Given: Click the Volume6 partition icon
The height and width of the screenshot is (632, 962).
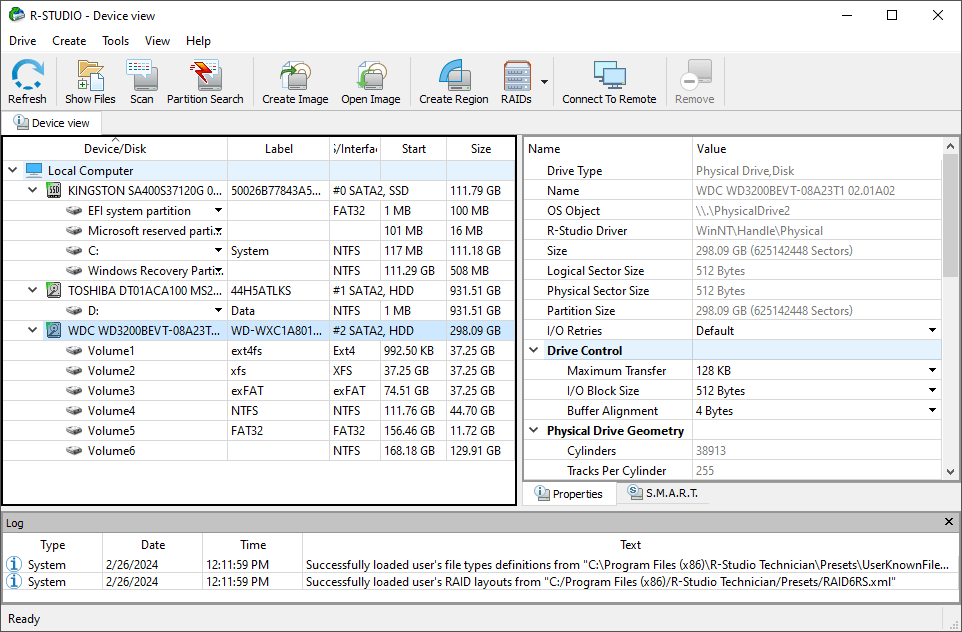Looking at the screenshot, I should point(74,451).
